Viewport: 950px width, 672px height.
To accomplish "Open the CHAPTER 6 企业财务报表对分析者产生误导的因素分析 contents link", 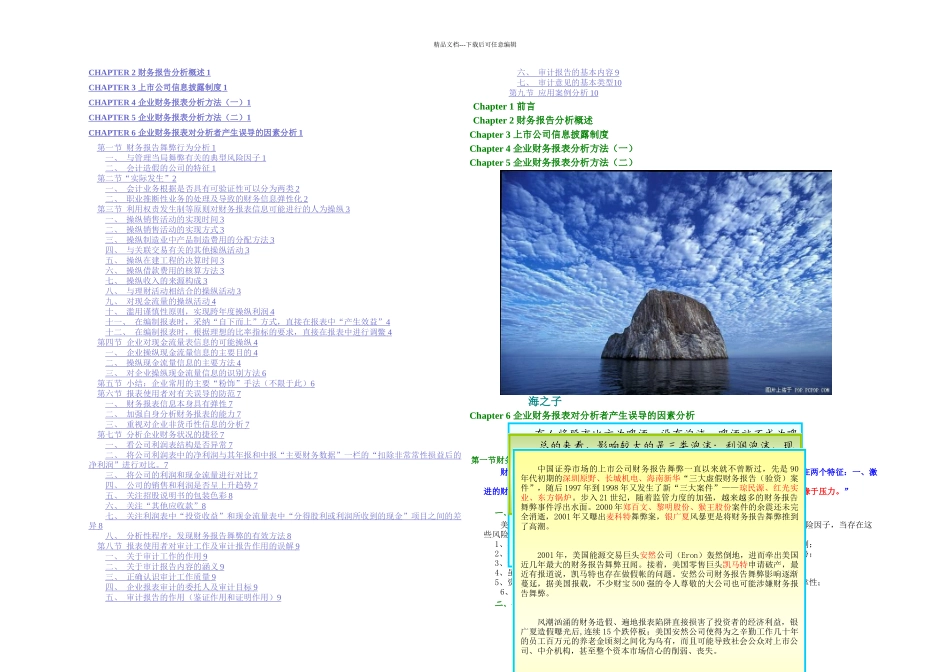I will (x=195, y=133).
